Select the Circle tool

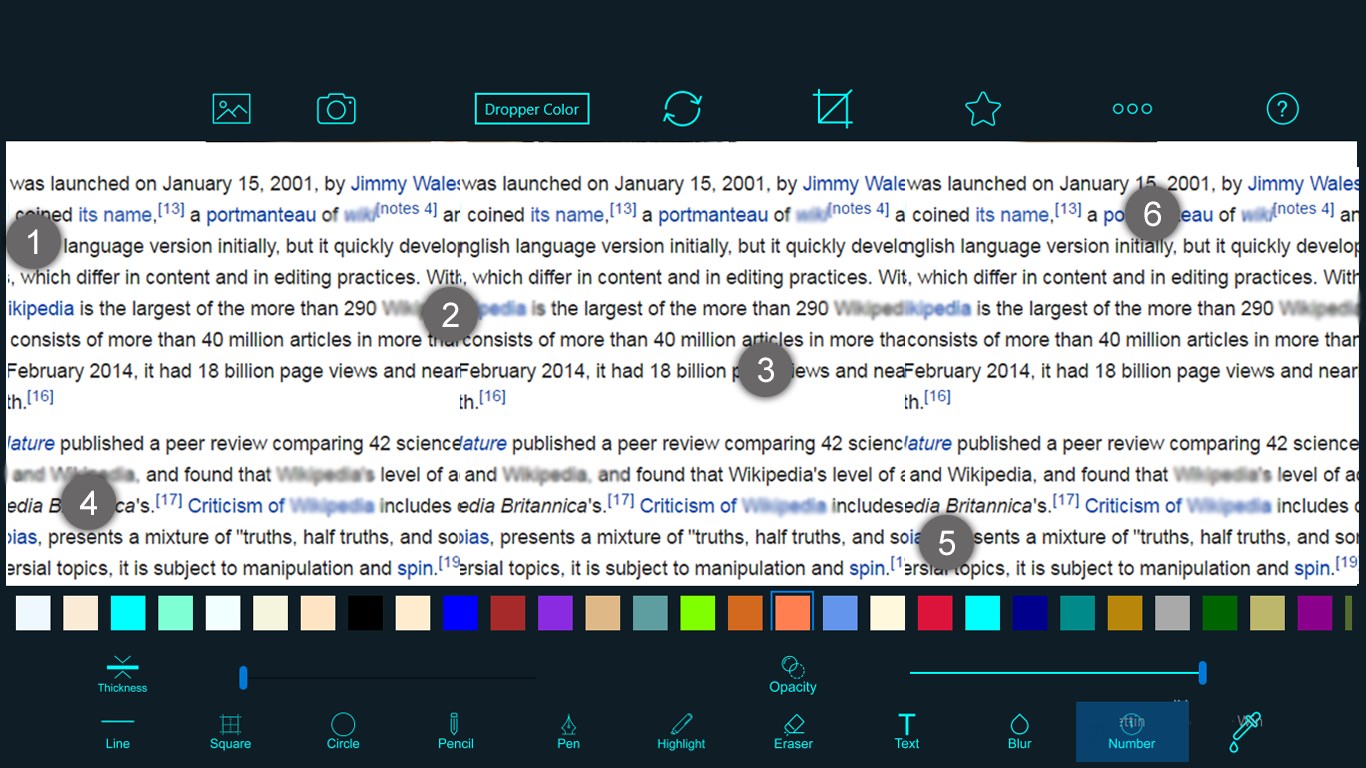(x=343, y=732)
